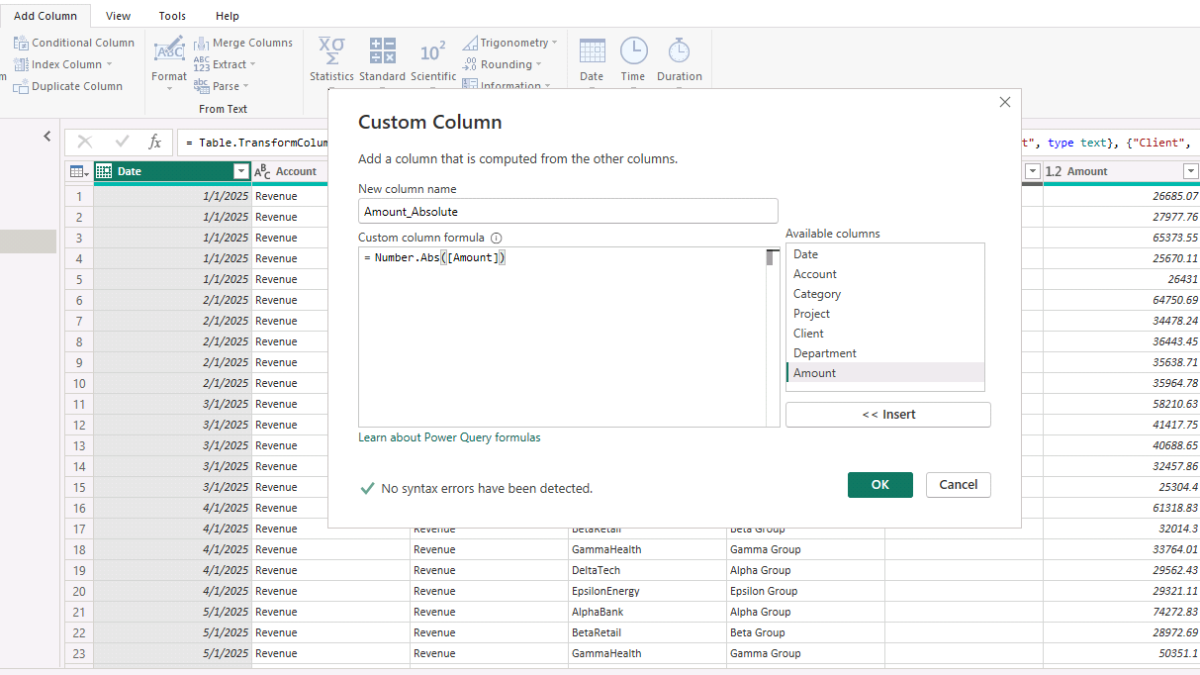Open the Tools ribbon tab
Viewport: 1200px width, 675px height.
(172, 16)
